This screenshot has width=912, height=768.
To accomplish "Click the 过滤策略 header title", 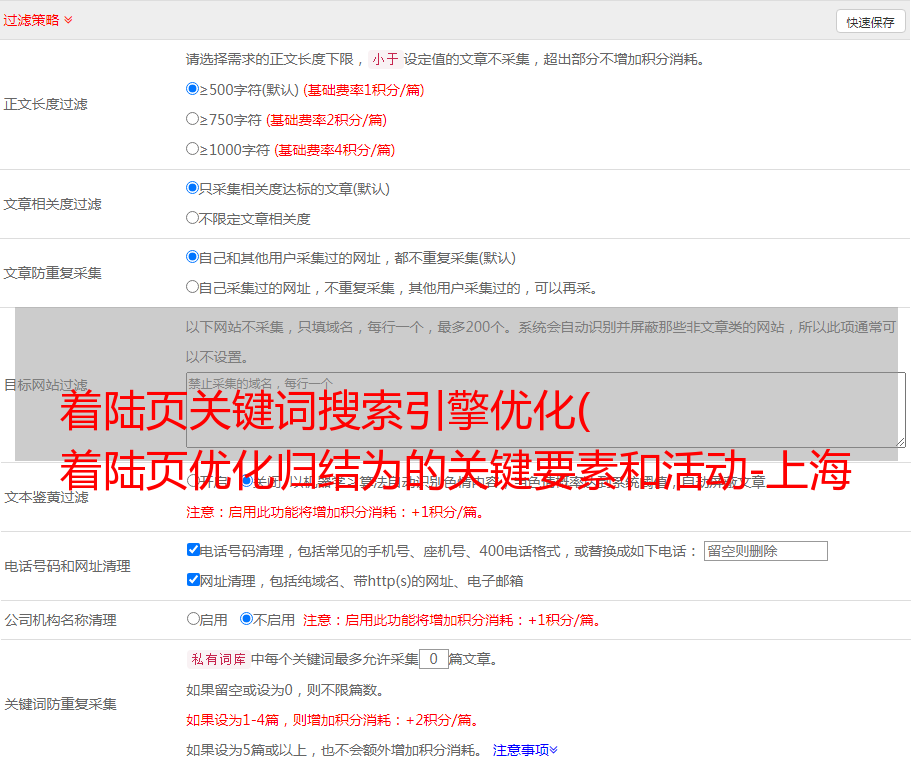I will pos(30,20).
